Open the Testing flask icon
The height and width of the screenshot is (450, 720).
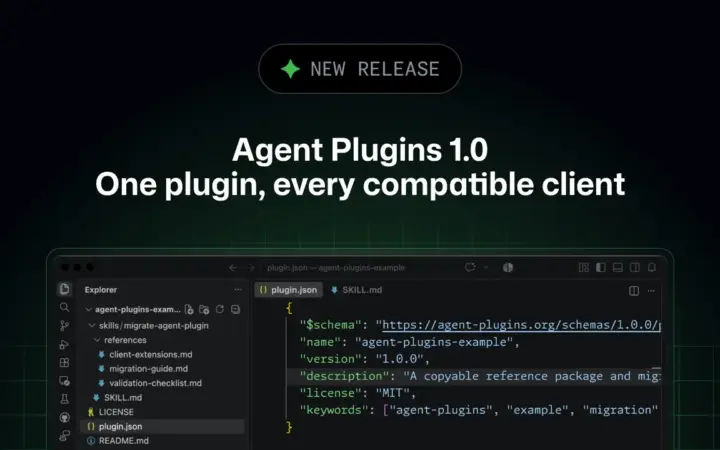tap(64, 399)
